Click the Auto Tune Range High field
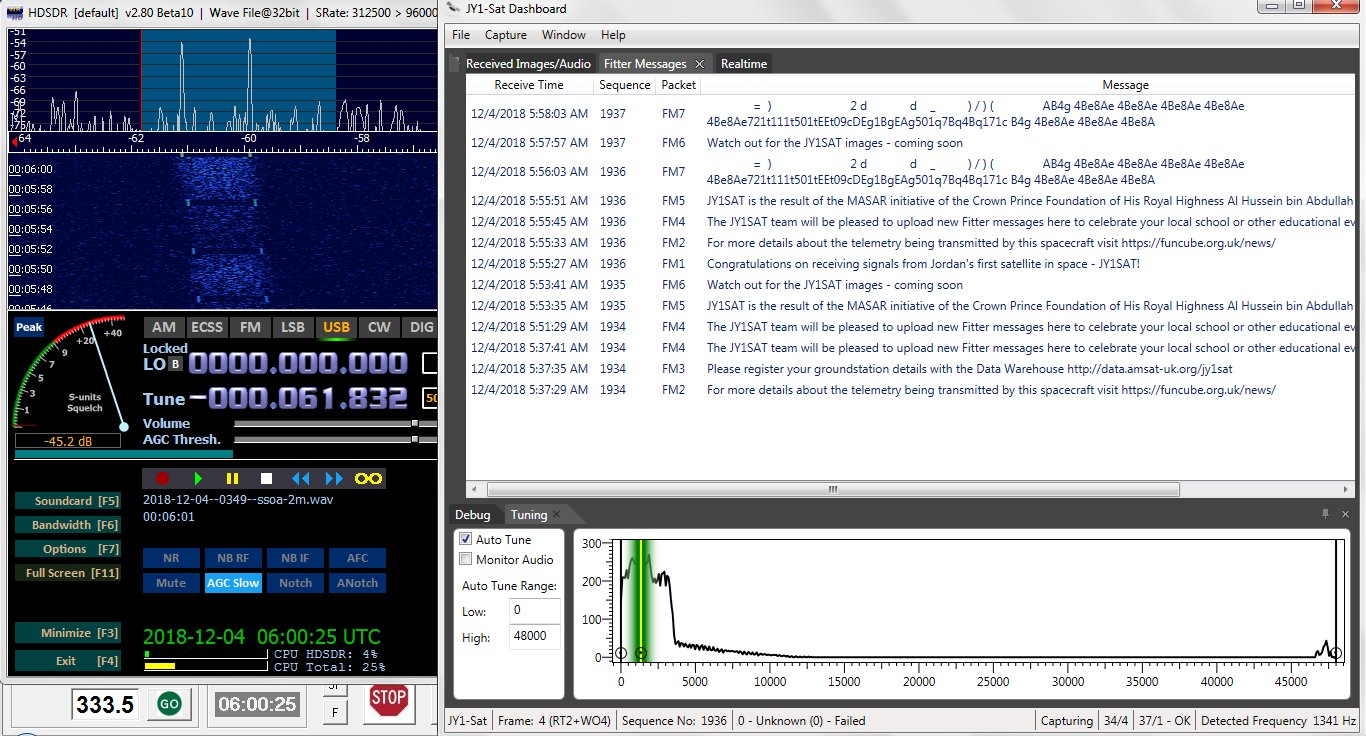The height and width of the screenshot is (736, 1366). coord(534,637)
